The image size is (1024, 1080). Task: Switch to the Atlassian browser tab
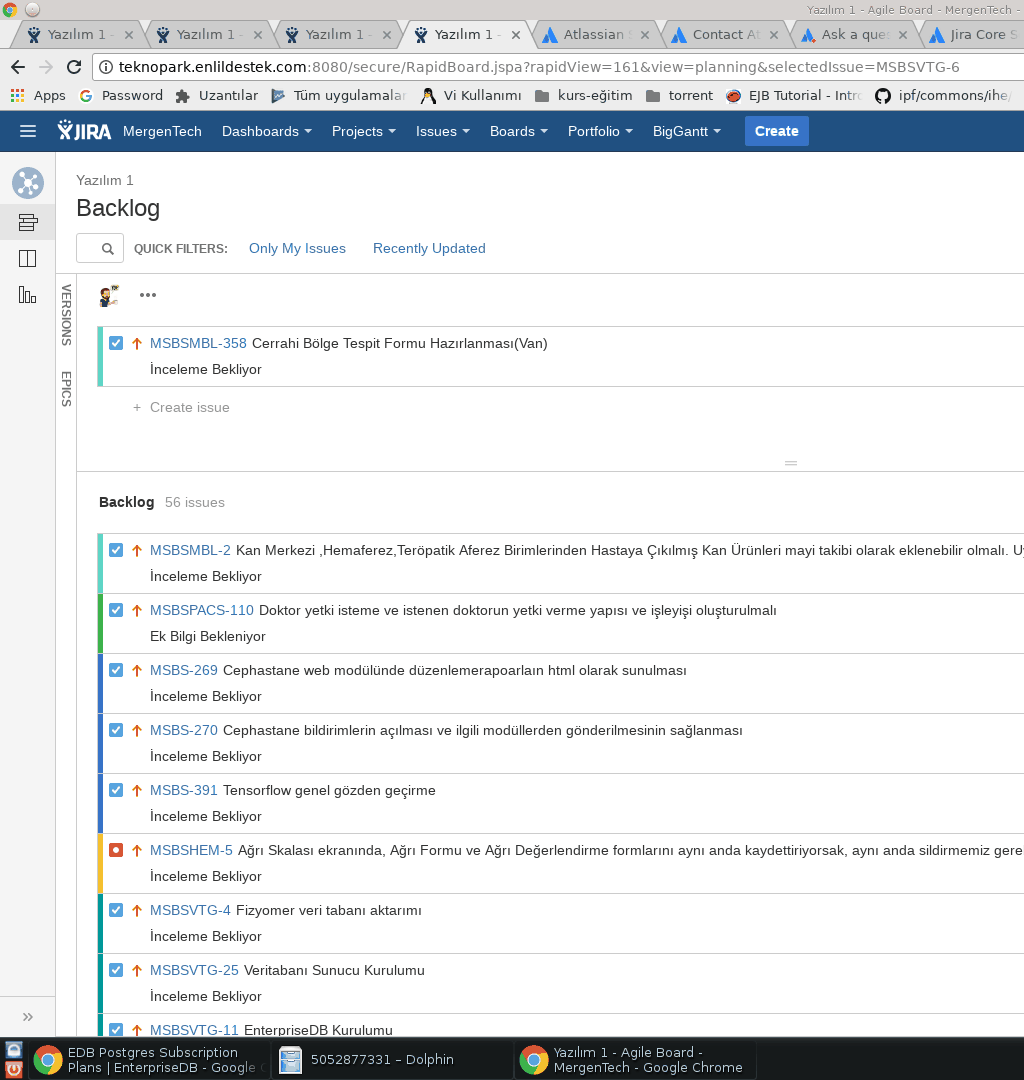click(x=595, y=34)
